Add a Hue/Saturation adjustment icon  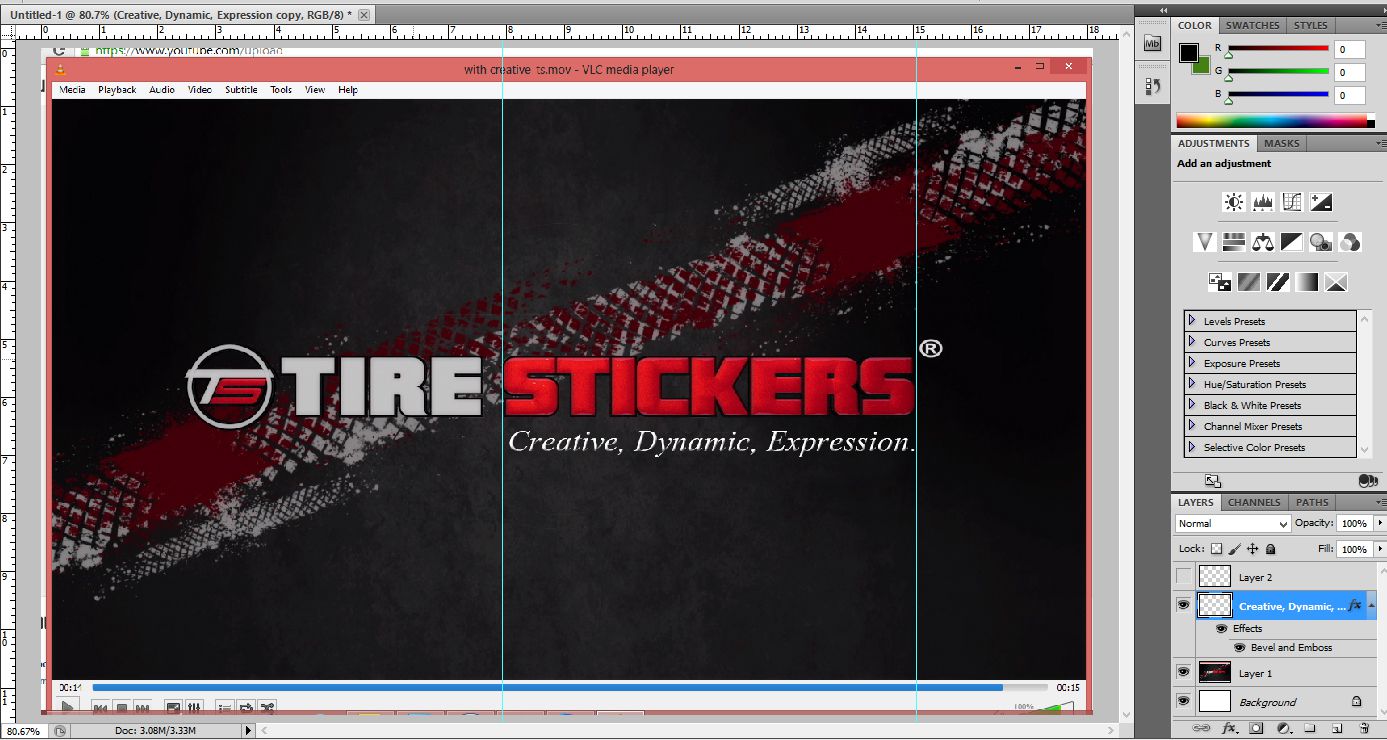tap(1234, 242)
